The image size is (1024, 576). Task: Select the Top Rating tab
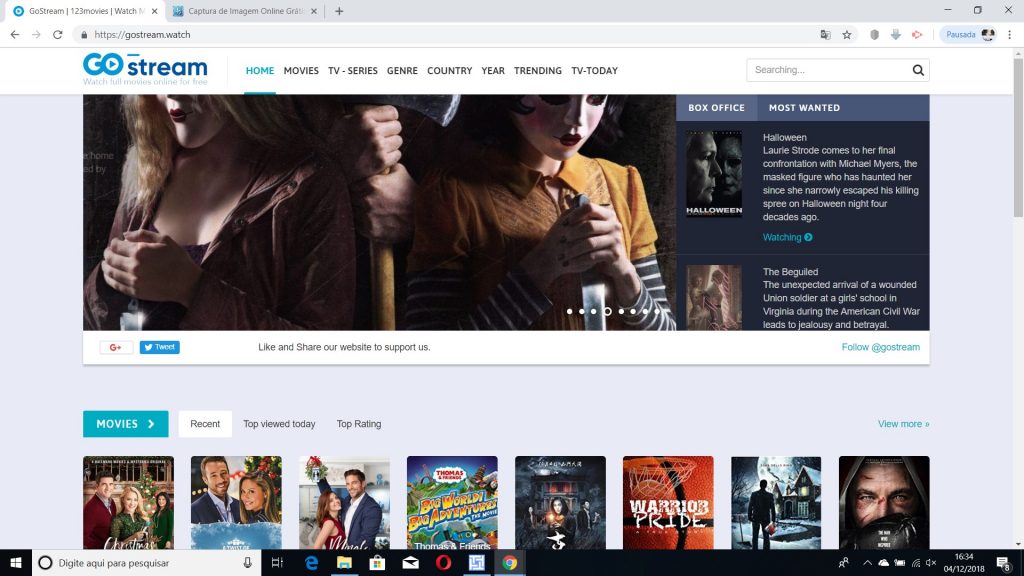click(x=358, y=423)
